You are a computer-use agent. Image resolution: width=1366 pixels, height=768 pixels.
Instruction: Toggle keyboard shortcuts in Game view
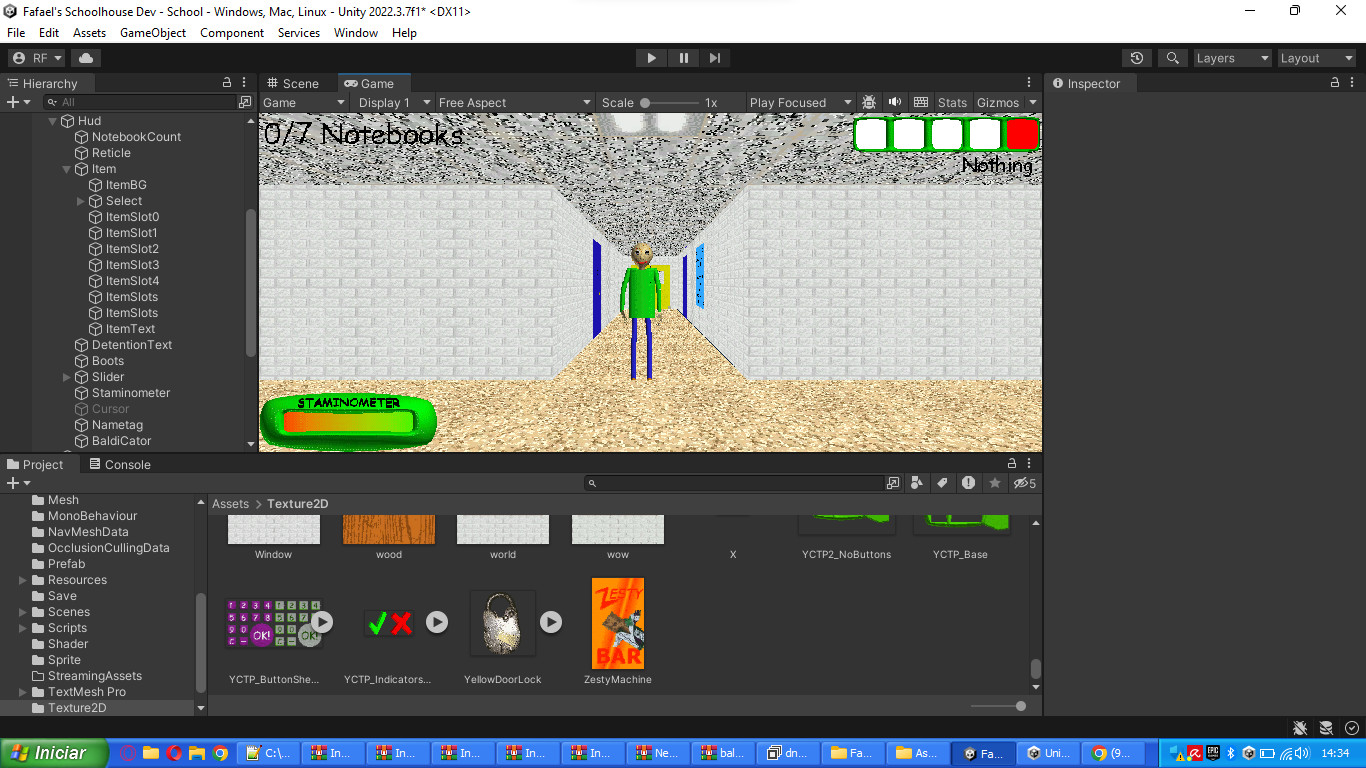tap(921, 102)
